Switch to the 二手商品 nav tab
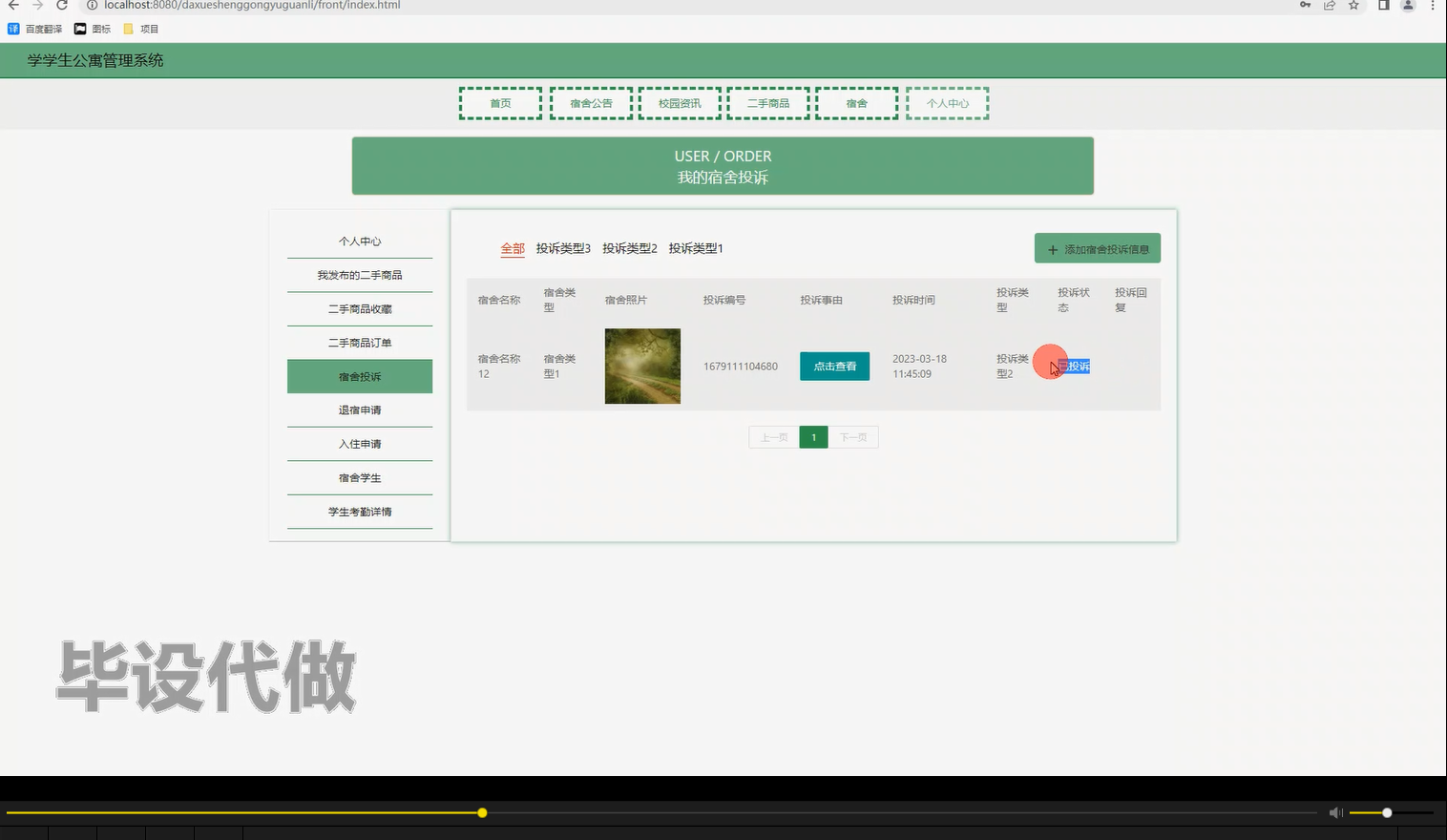Image resolution: width=1447 pixels, height=840 pixels. coord(767,102)
